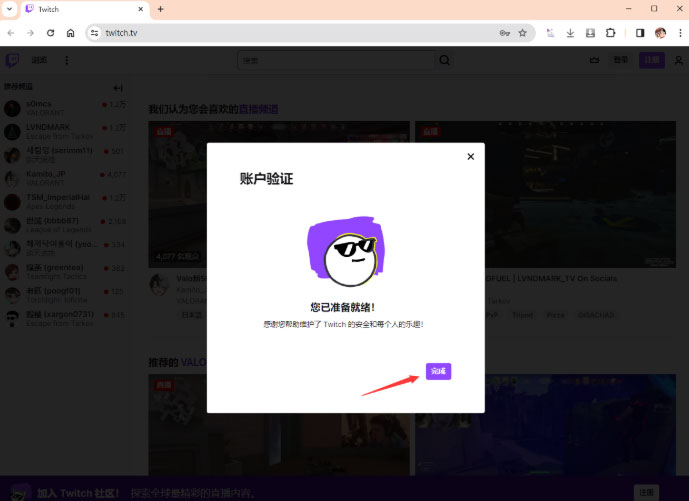689x501 pixels.
Task: Open the three-dot more menu in the Twitch header
Action: click(x=67, y=60)
